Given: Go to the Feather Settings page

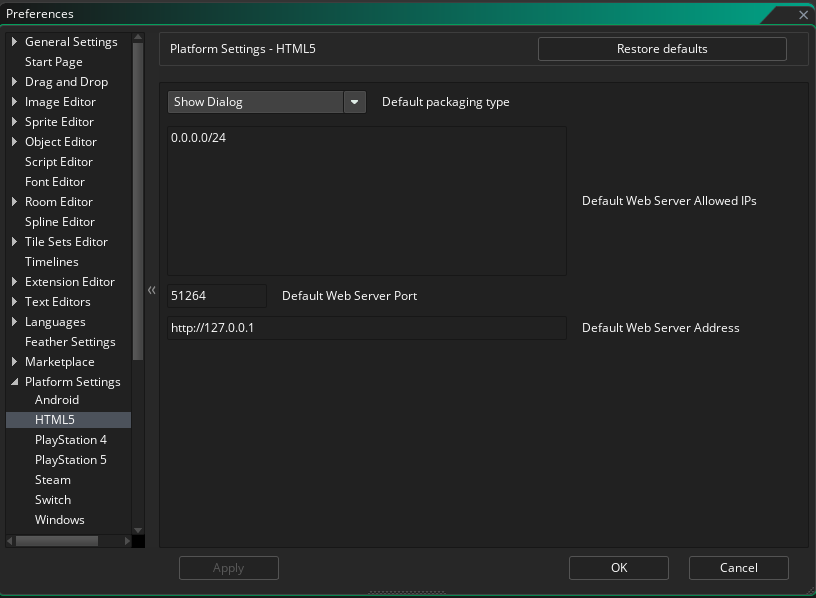Looking at the screenshot, I should click(x=70, y=342).
